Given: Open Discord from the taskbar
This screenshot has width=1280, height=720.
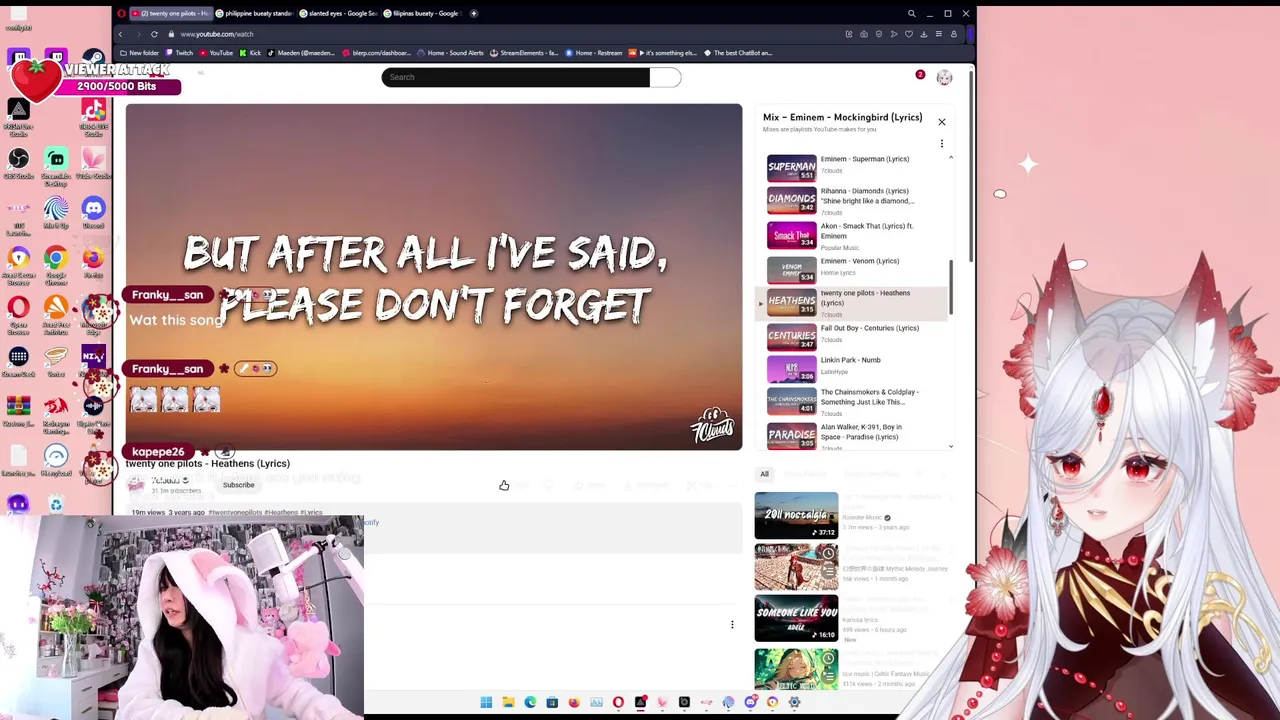Looking at the screenshot, I should coord(750,702).
